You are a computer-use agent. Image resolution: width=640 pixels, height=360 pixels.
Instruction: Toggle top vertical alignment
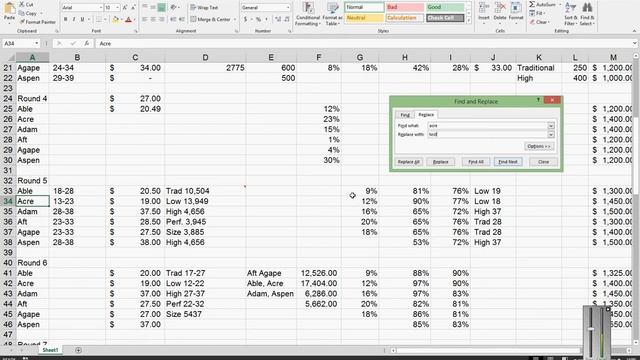(144, 7)
